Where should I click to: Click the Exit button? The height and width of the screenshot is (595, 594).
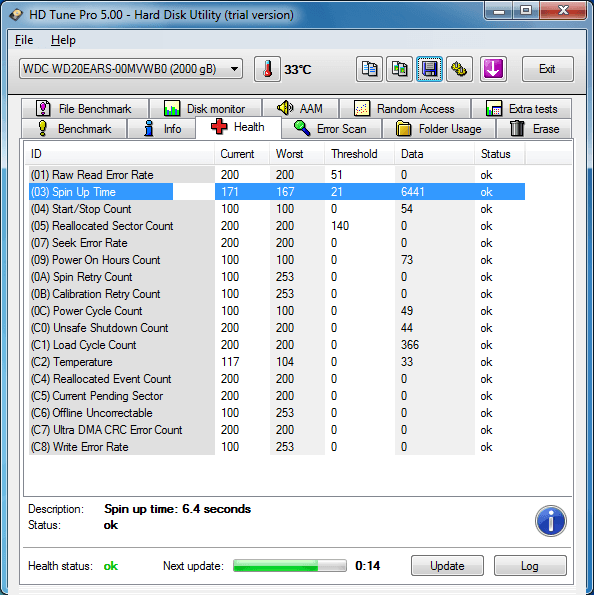[x=547, y=69]
